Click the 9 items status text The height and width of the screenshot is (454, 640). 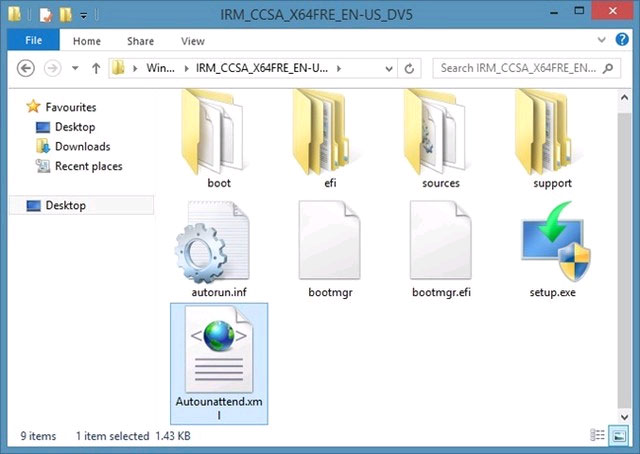click(x=38, y=436)
